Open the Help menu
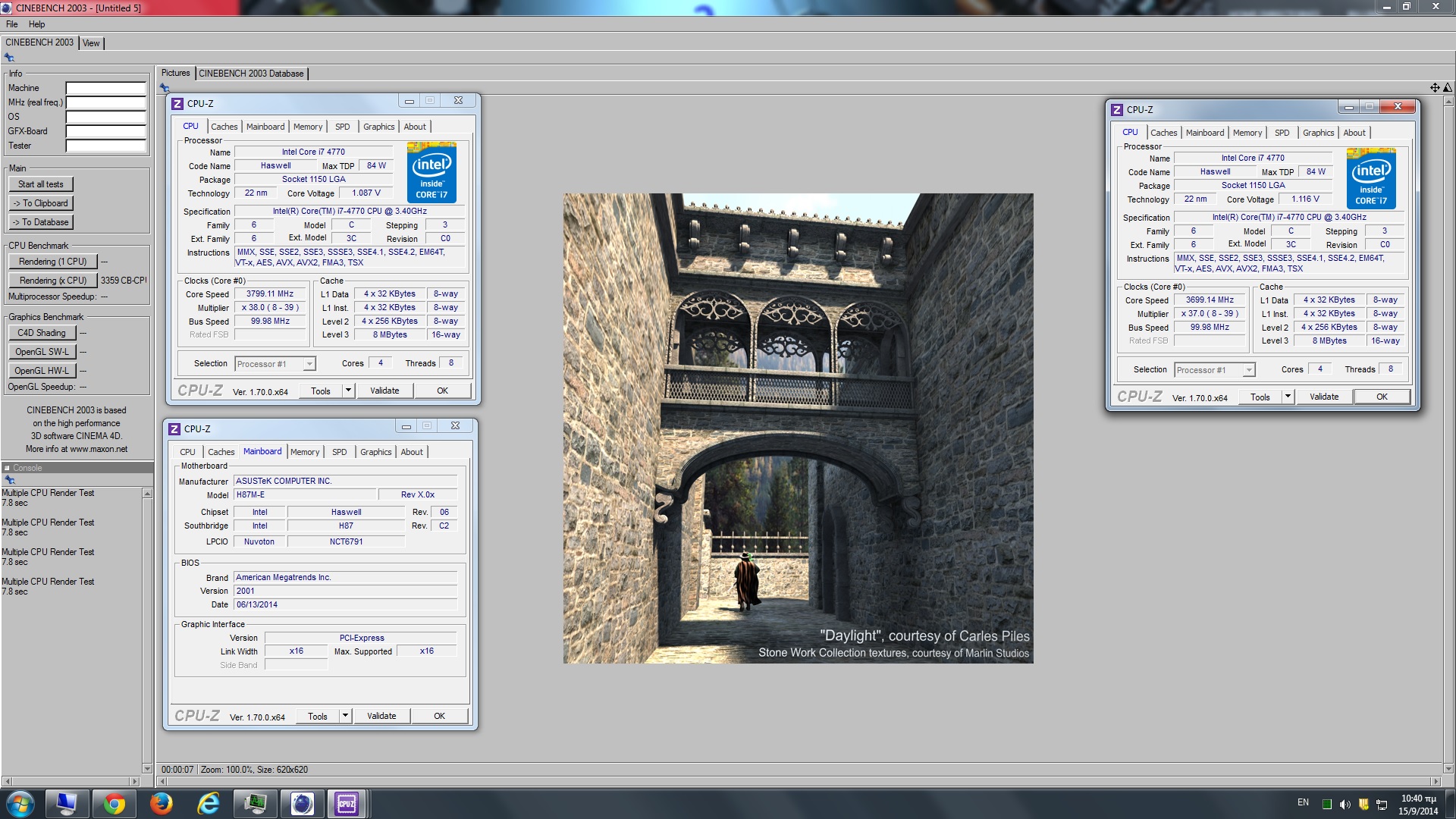1456x819 pixels. coord(36,24)
